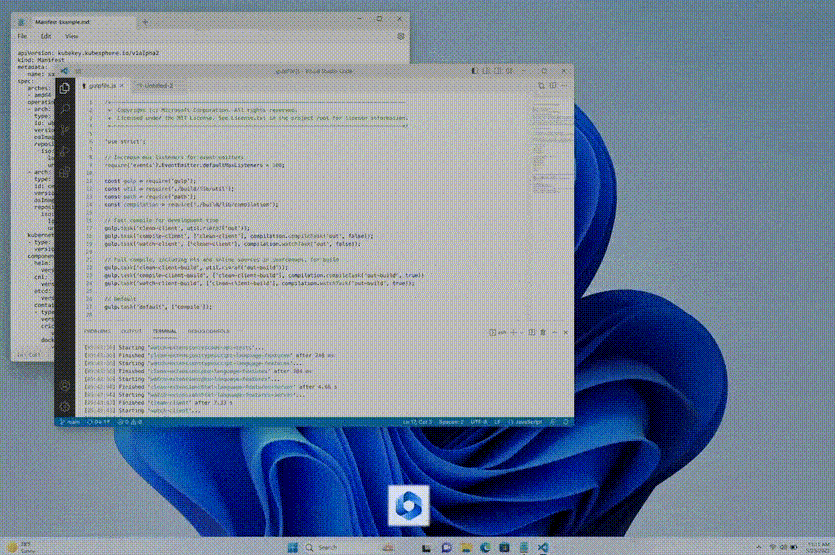Open the new-terminal launch profile dropdown arrow
Screen dimensions: 835x555
[521, 332]
